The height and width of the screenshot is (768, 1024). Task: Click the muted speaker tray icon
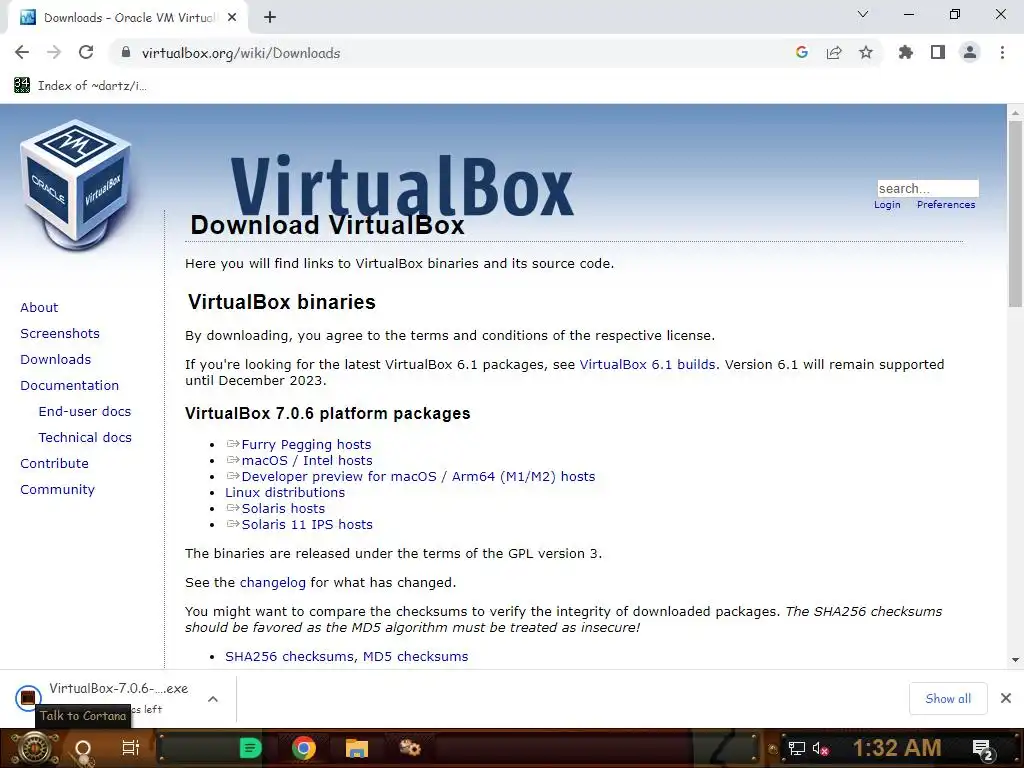[820, 748]
